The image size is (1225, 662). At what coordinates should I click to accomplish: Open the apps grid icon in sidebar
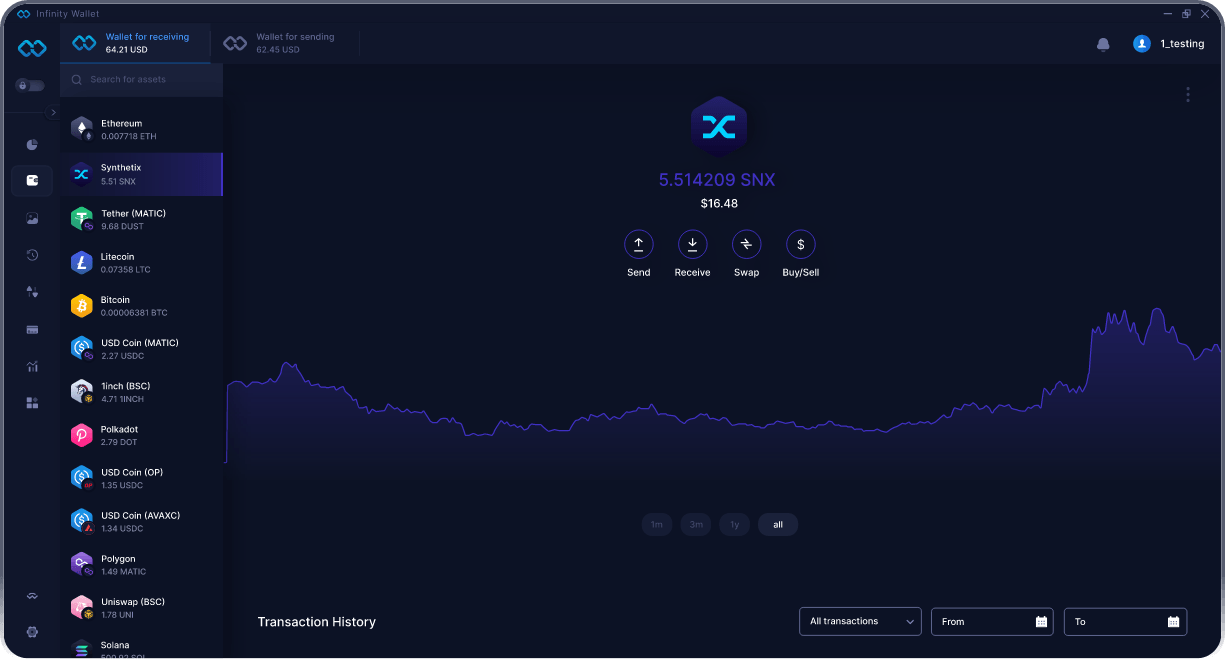[32, 403]
